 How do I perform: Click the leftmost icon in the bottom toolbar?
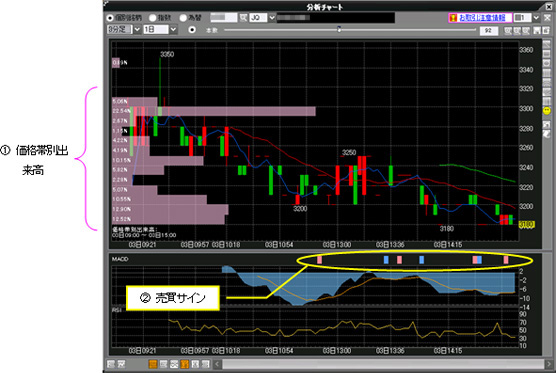tap(111, 364)
